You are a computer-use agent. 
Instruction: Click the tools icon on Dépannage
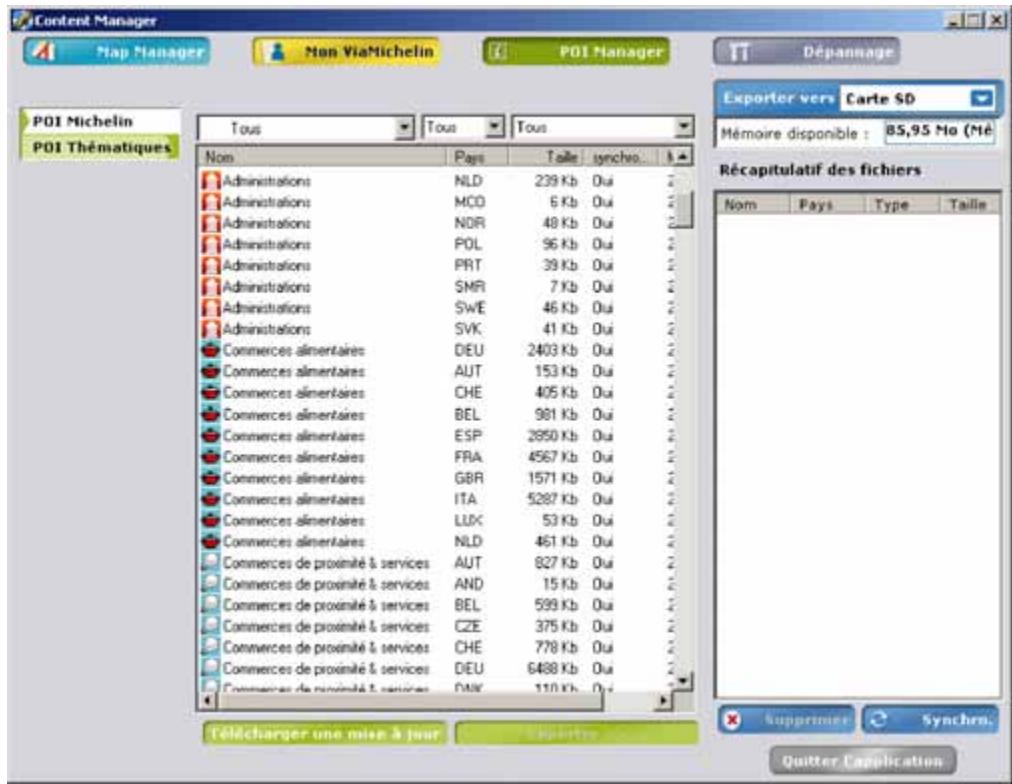coord(739,52)
